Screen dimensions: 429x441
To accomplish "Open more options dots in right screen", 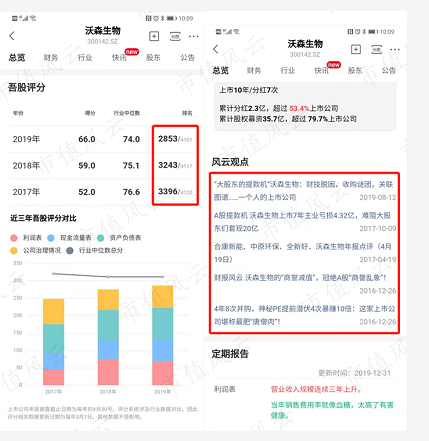I will tap(395, 50).
